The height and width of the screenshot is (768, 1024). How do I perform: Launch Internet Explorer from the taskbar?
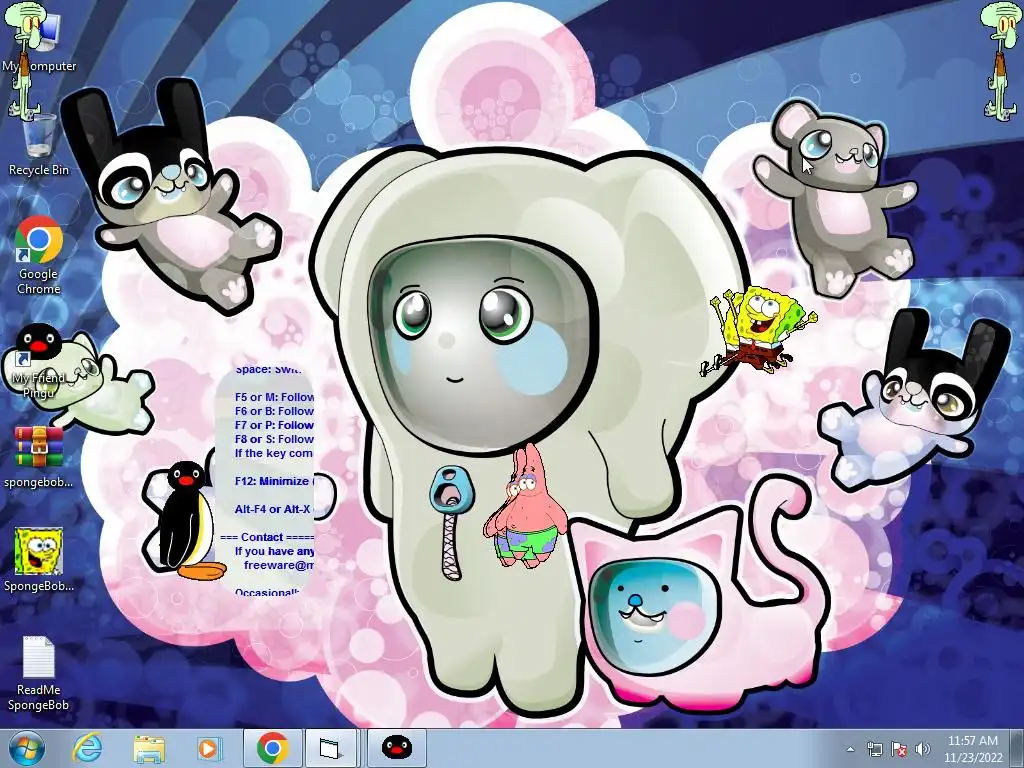coord(88,748)
